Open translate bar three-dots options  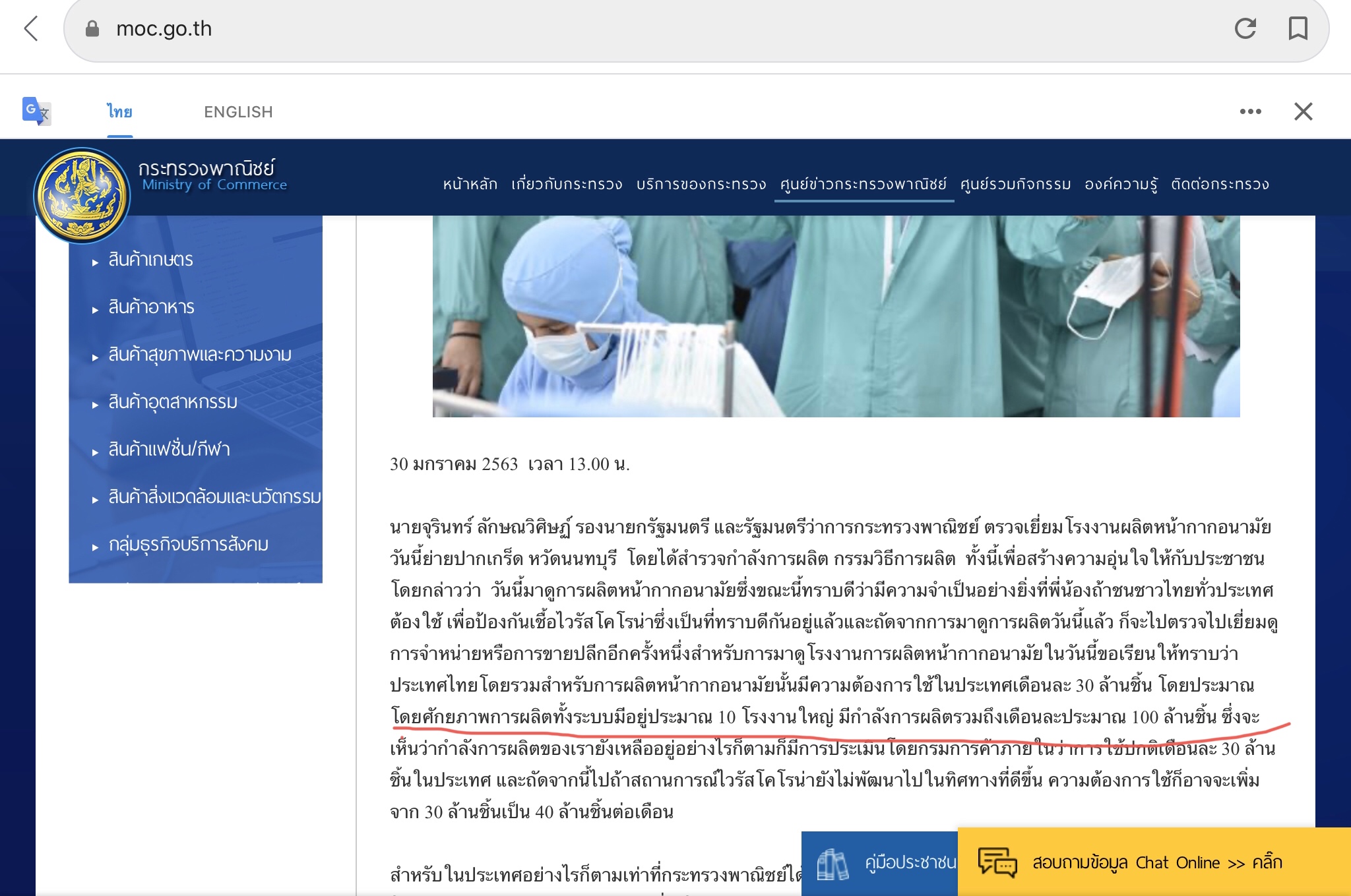click(x=1250, y=111)
